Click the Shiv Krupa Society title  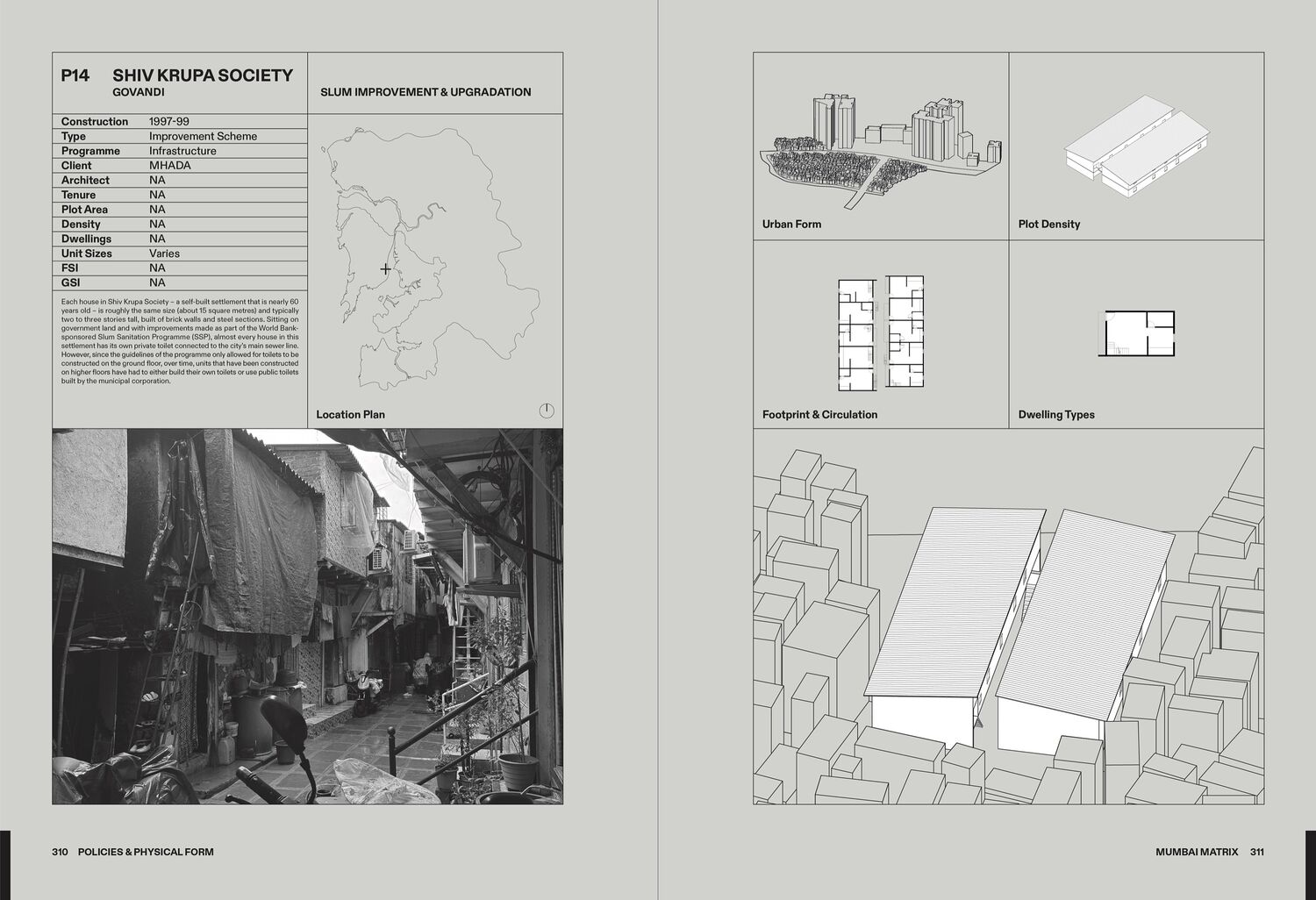pyautogui.click(x=203, y=75)
